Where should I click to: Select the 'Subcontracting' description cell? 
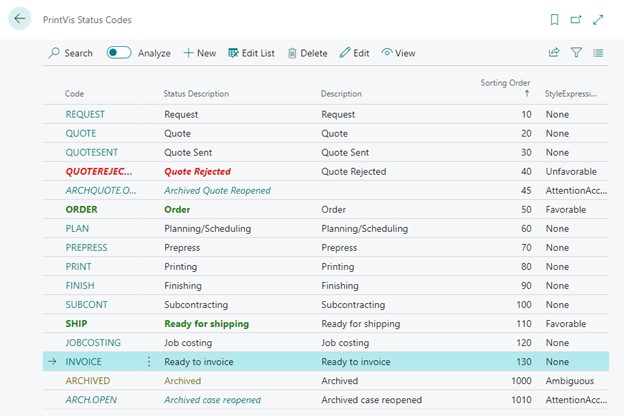(353, 305)
